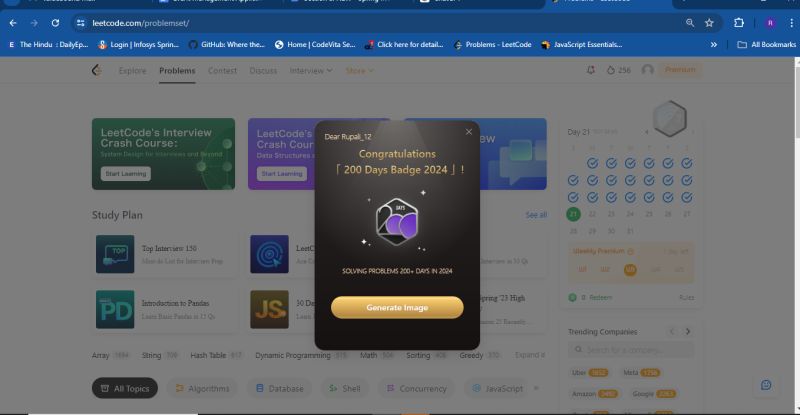Open the zoom magnifier in address bar

pos(690,23)
